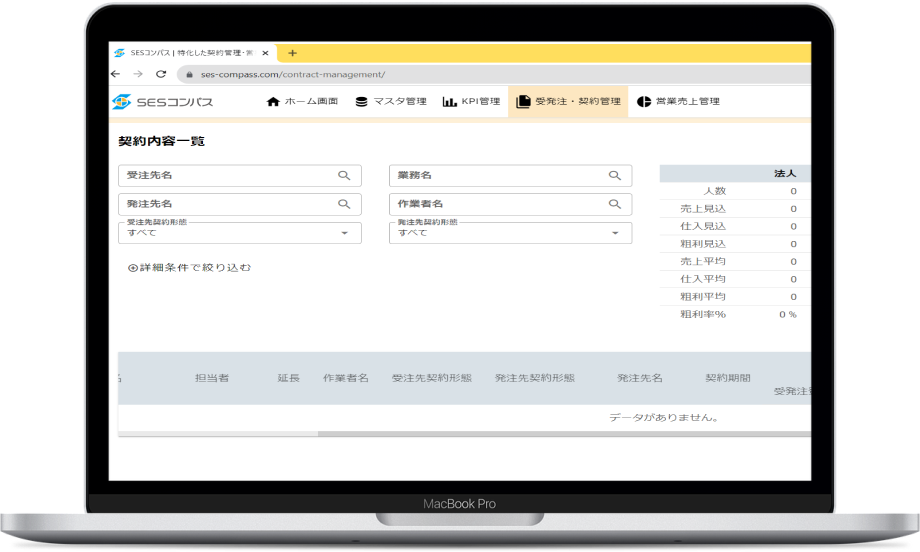Click the address bar URL
920x552 pixels.
click(x=293, y=74)
